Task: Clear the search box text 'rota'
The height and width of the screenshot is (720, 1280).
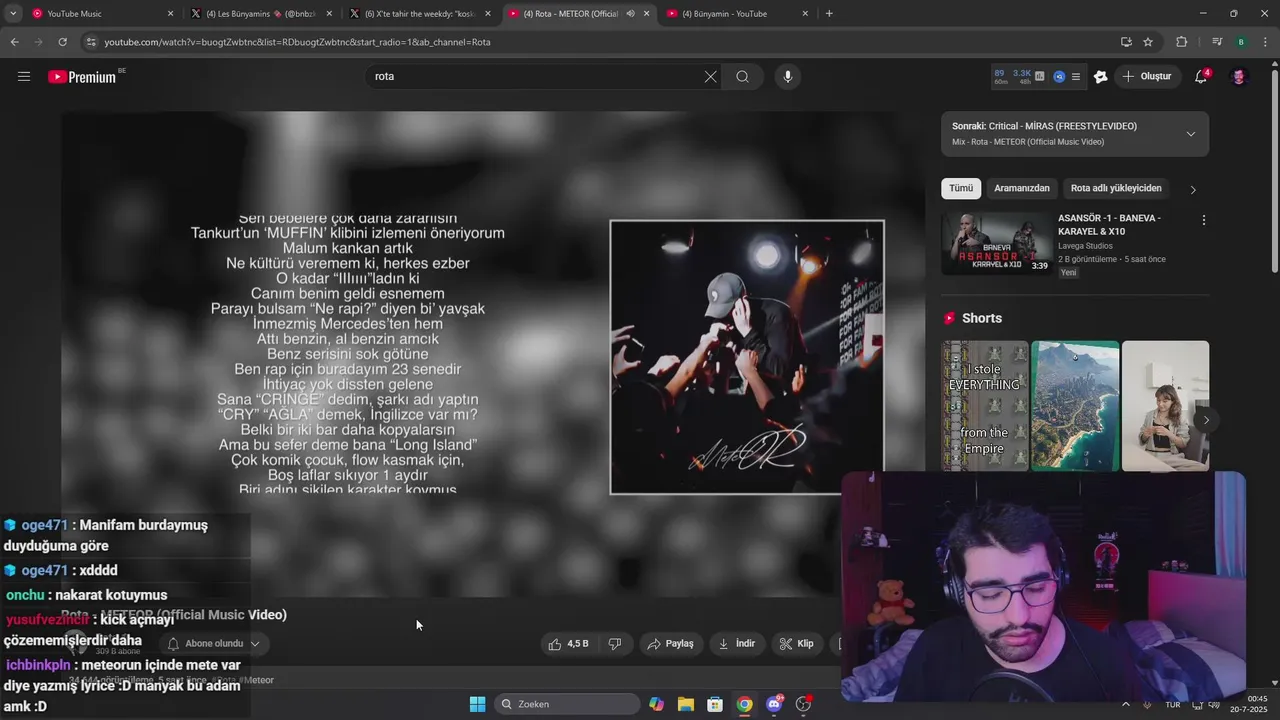Action: (710, 76)
